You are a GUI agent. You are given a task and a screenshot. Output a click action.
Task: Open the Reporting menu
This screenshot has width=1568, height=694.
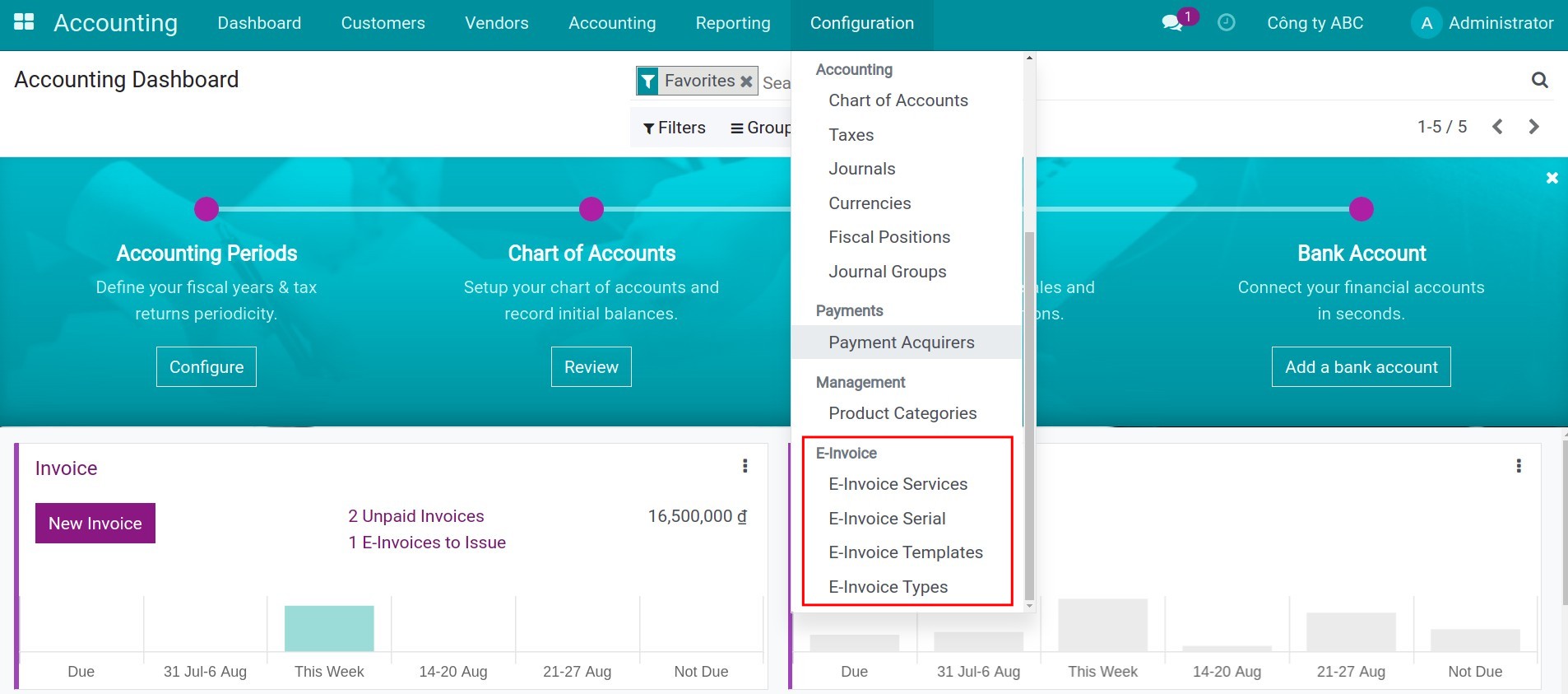pos(732,23)
